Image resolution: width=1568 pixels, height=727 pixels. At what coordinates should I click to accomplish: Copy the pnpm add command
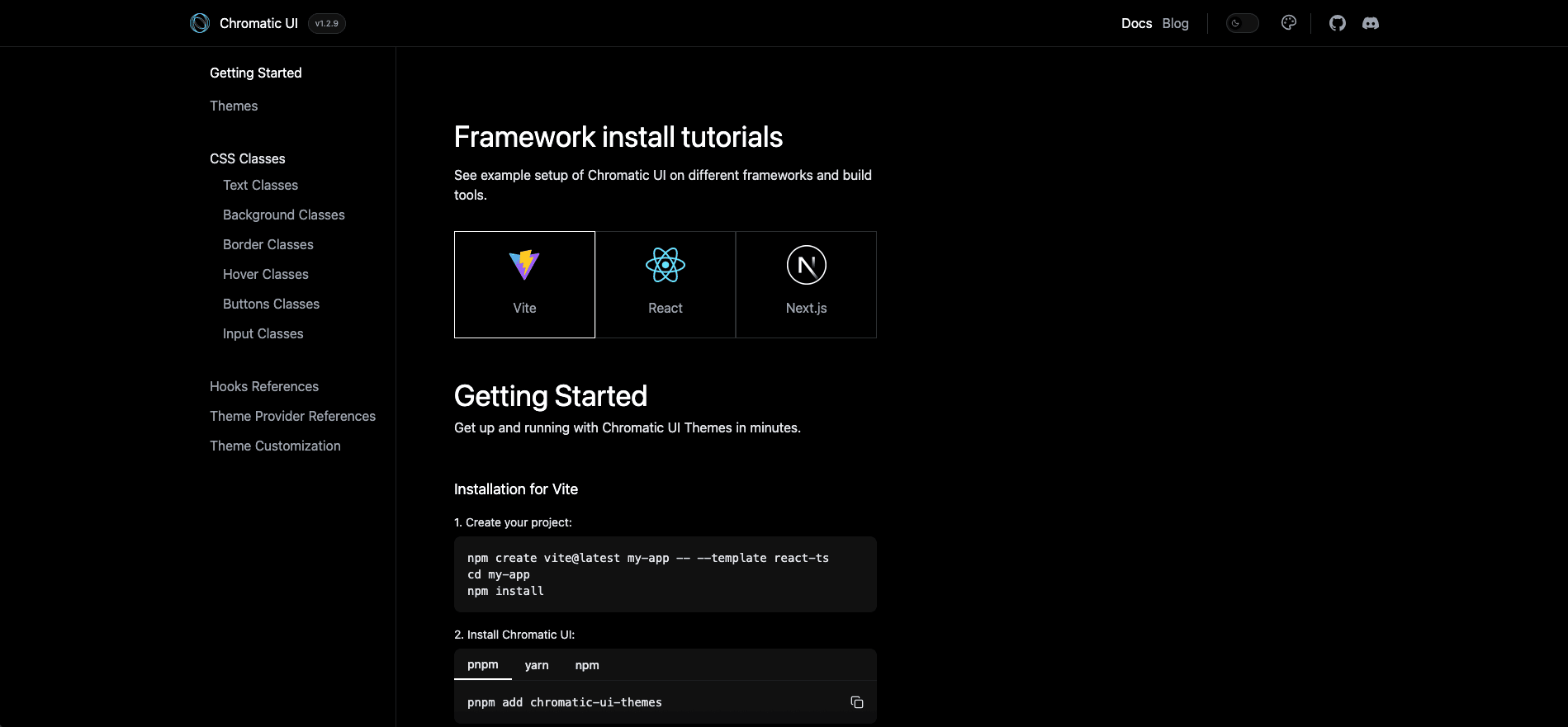click(857, 702)
